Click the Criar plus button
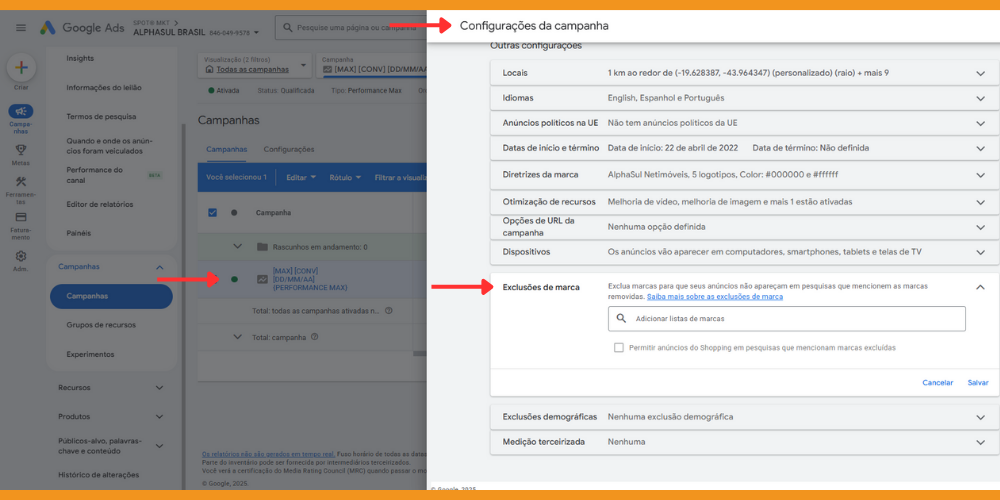1000x500 pixels. pos(21,68)
